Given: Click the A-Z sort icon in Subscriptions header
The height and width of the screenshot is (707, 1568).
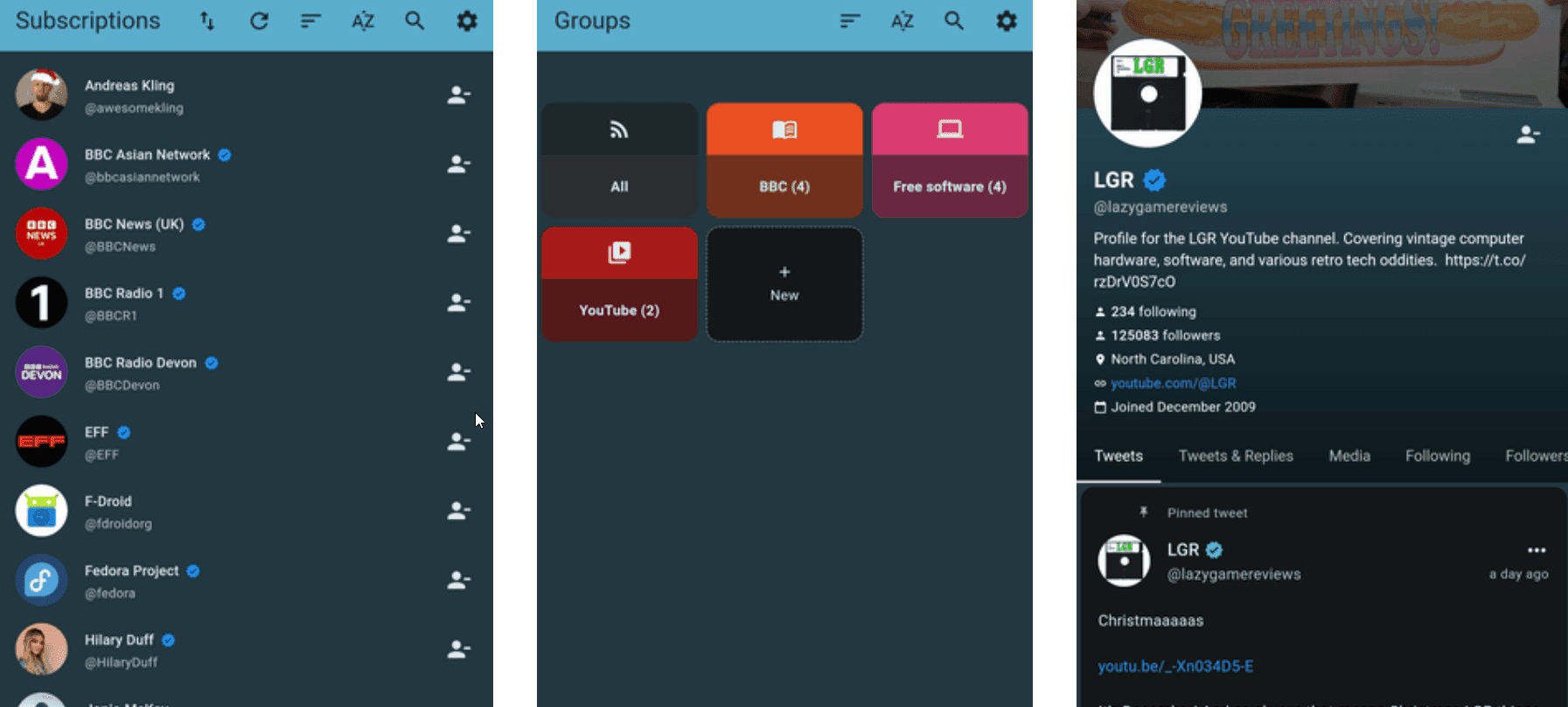Looking at the screenshot, I should pyautogui.click(x=363, y=21).
